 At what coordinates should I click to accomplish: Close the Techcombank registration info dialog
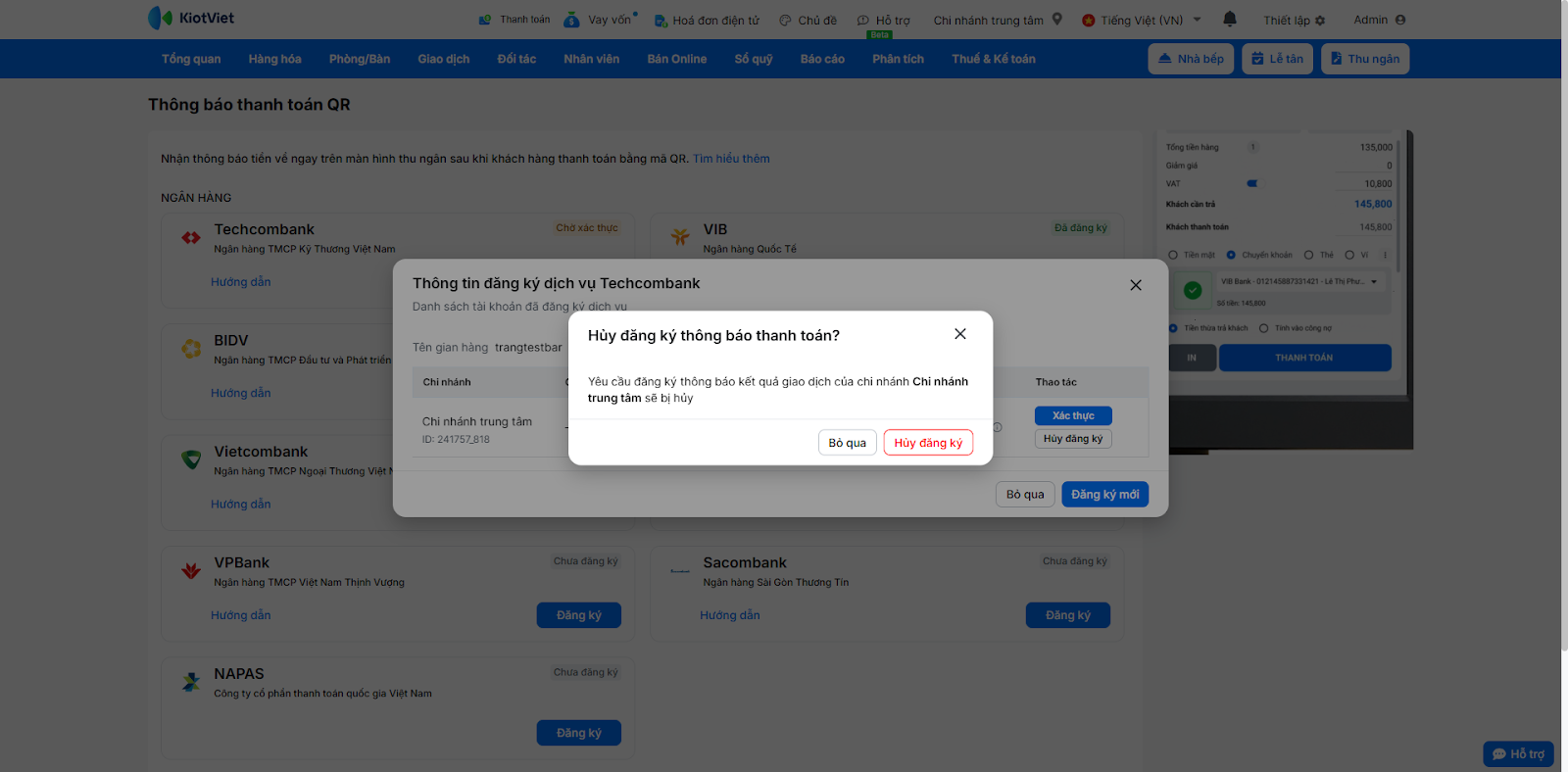pyautogui.click(x=1136, y=285)
